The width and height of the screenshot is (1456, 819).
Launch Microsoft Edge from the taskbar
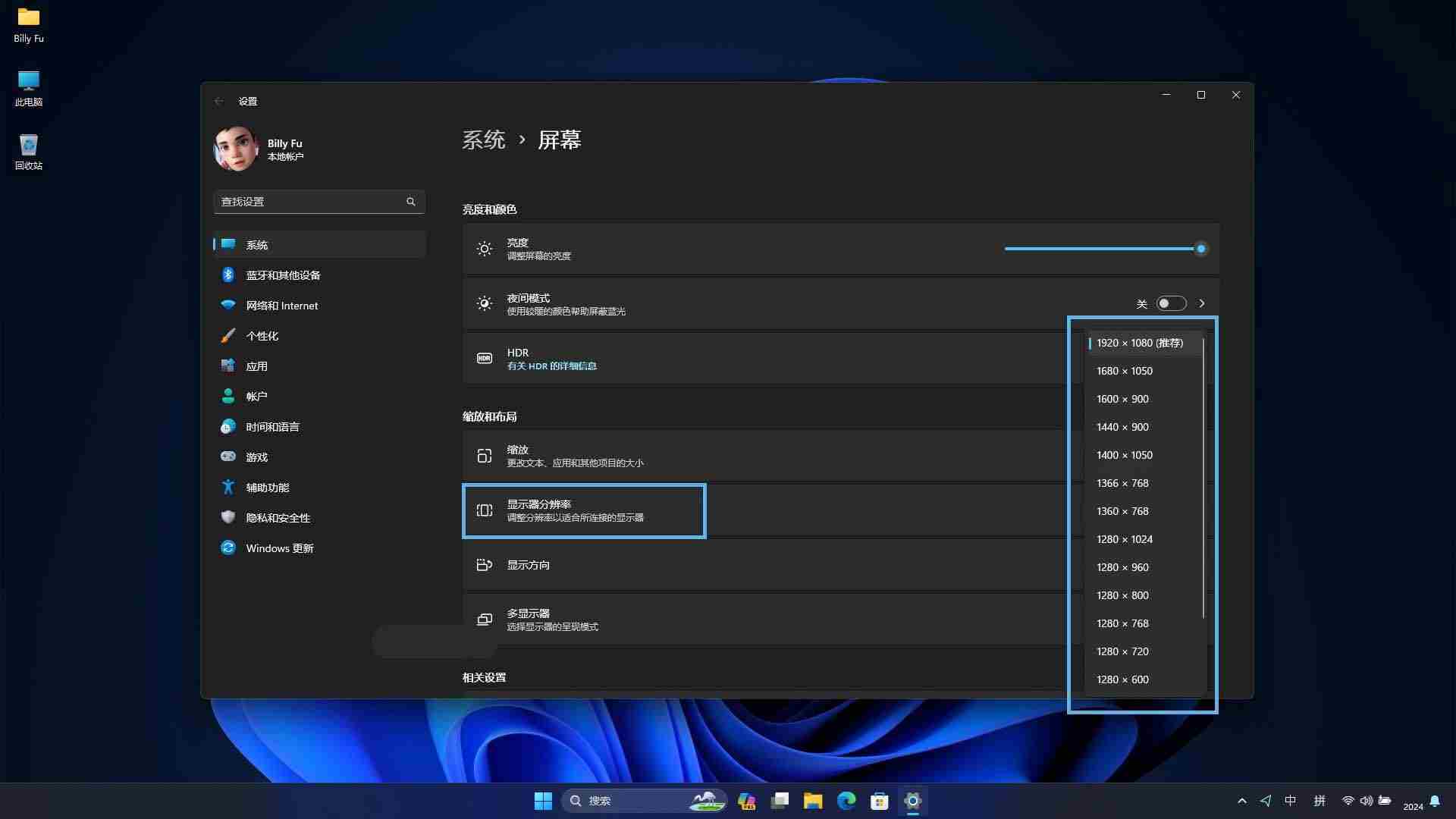point(846,801)
